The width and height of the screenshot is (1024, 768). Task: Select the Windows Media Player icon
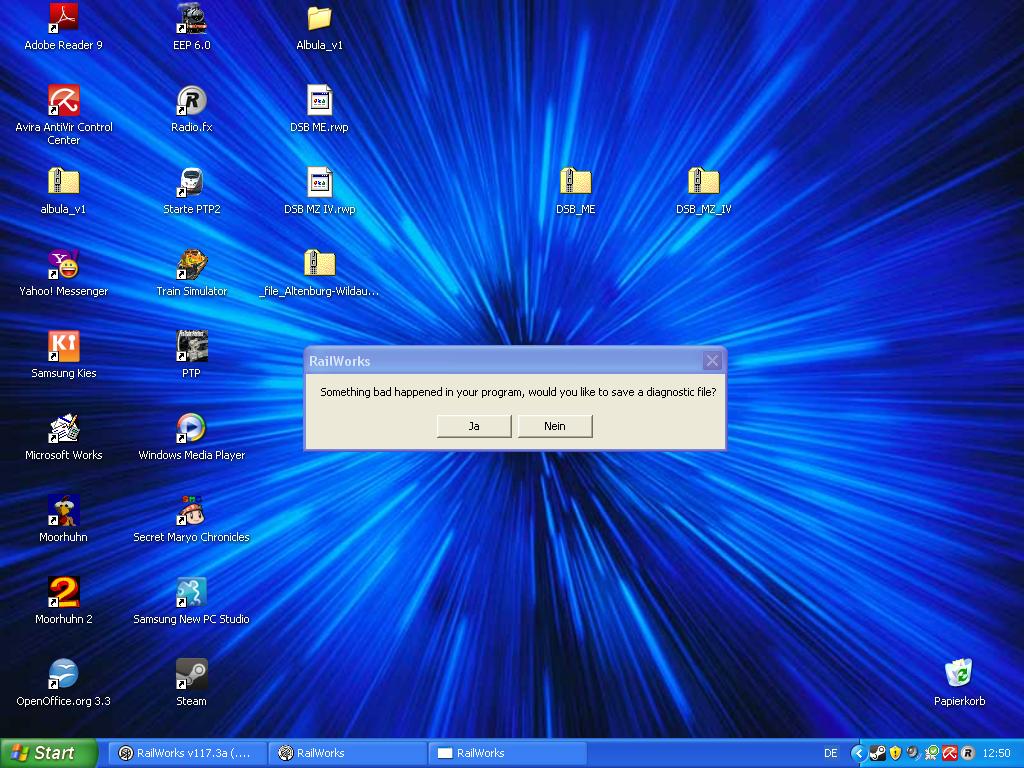click(x=191, y=437)
